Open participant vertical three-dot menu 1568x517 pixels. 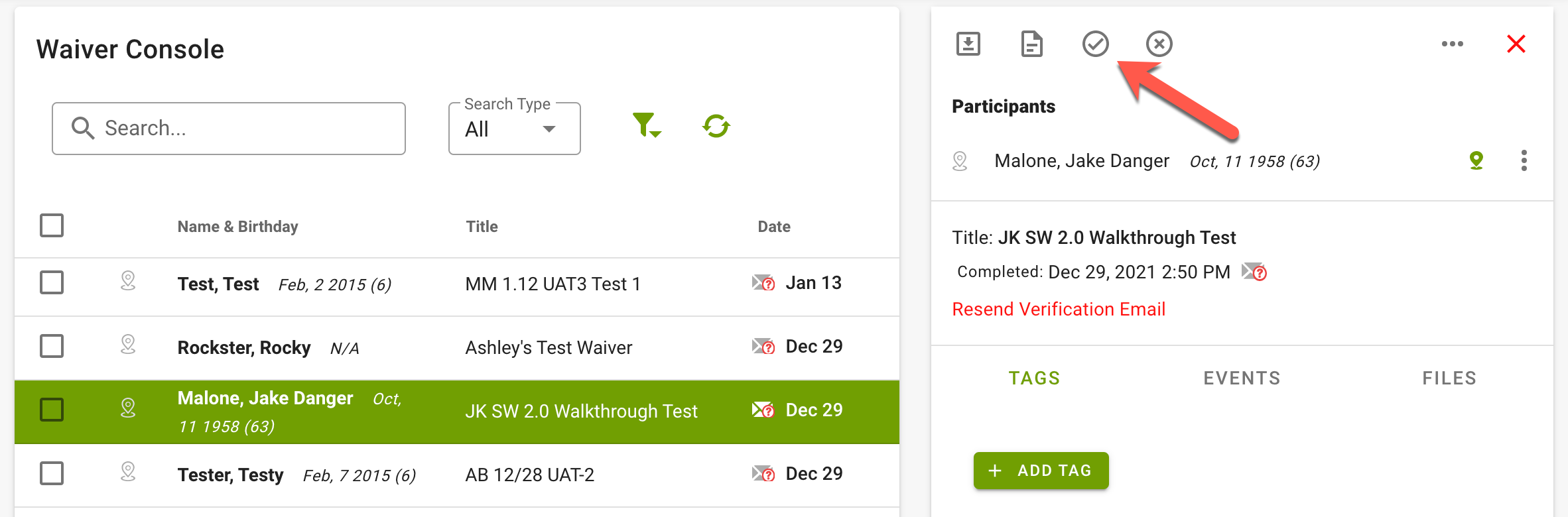coord(1524,160)
